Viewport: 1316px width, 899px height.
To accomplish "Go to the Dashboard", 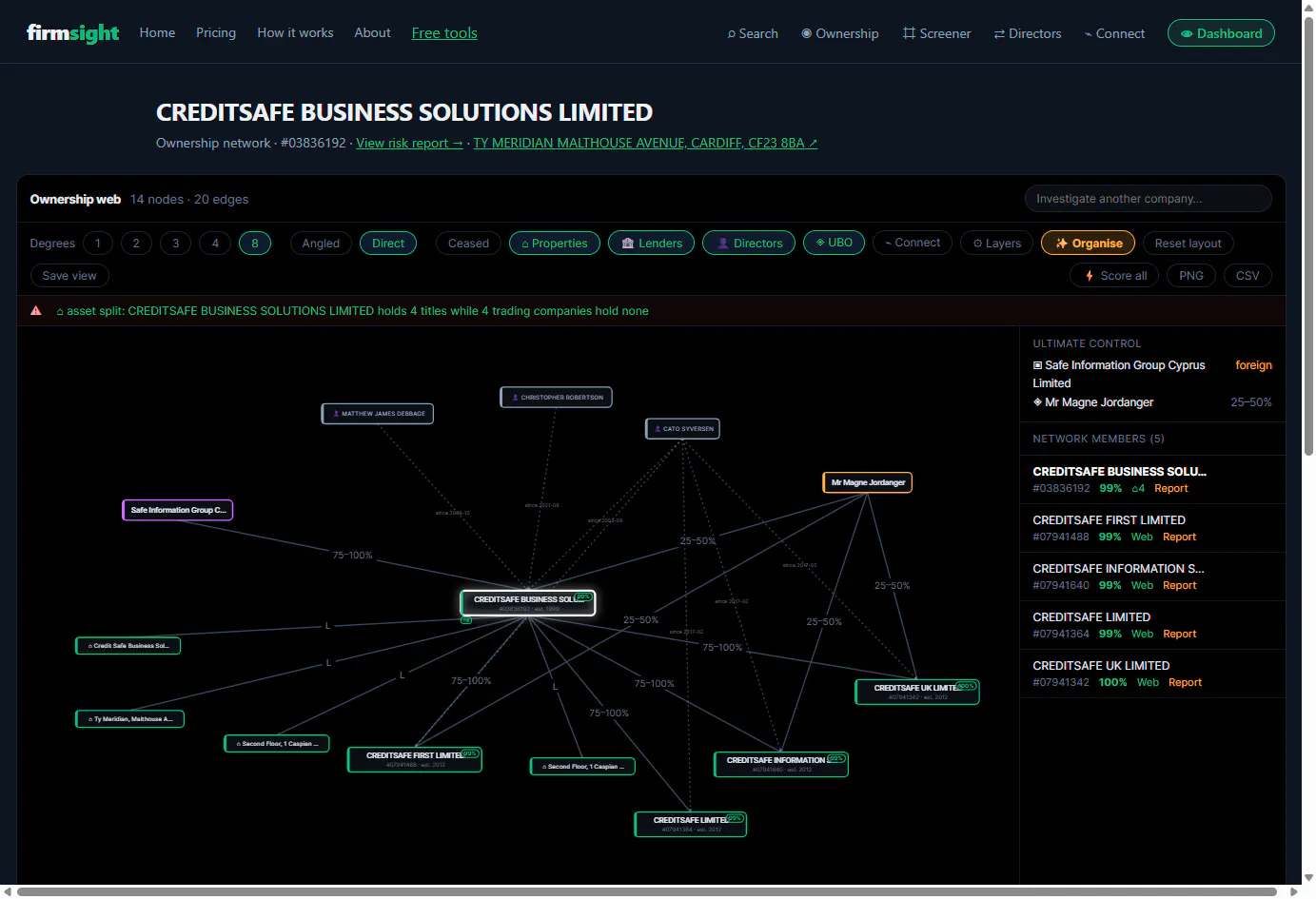I will point(1221,33).
